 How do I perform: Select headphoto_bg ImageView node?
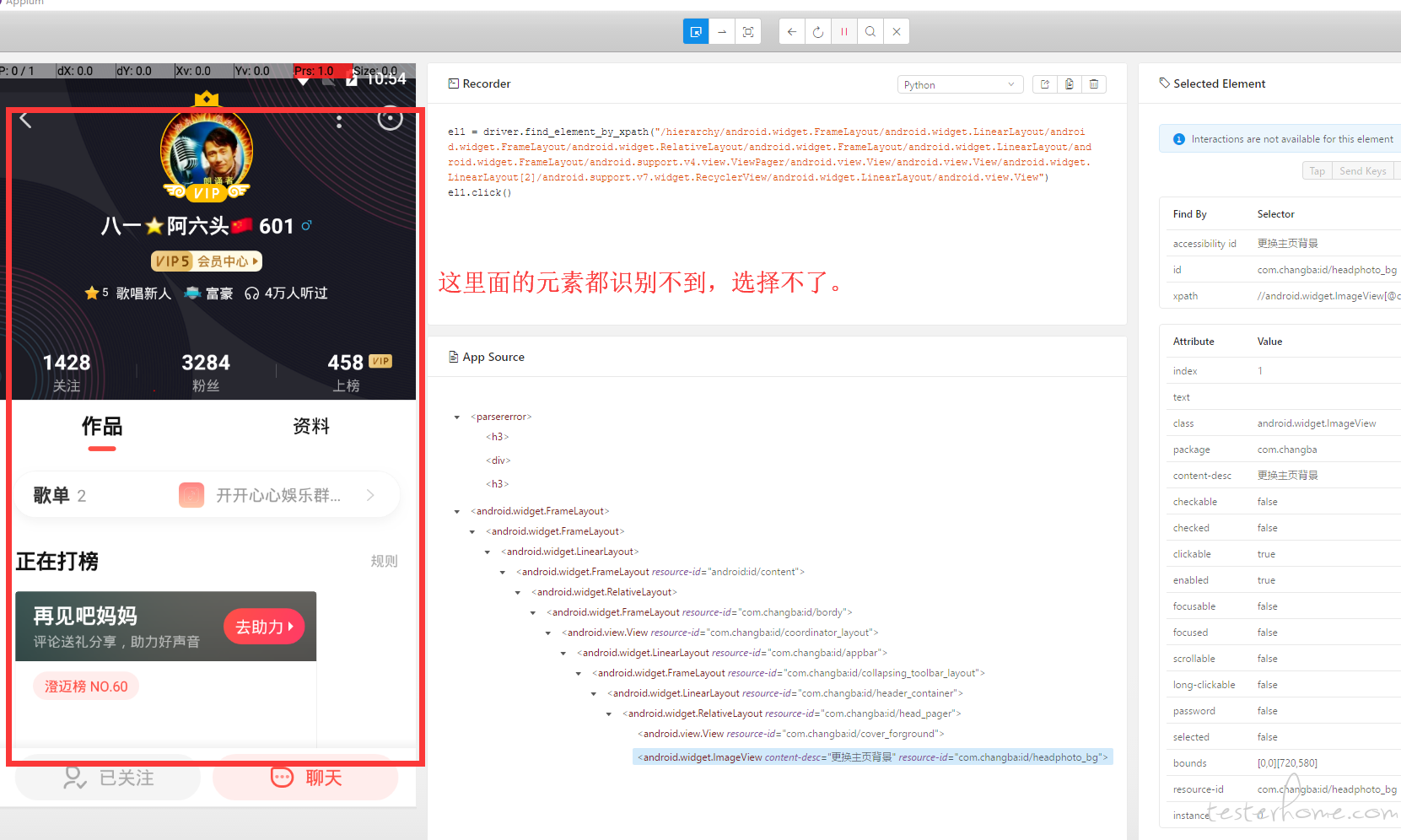[873, 757]
